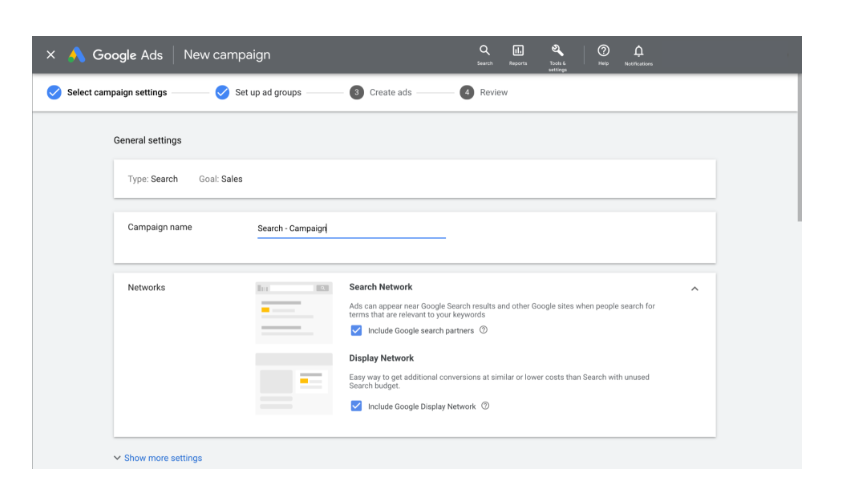This screenshot has width=847, height=503.
Task: Click the Type: Search label
Action: [x=152, y=179]
